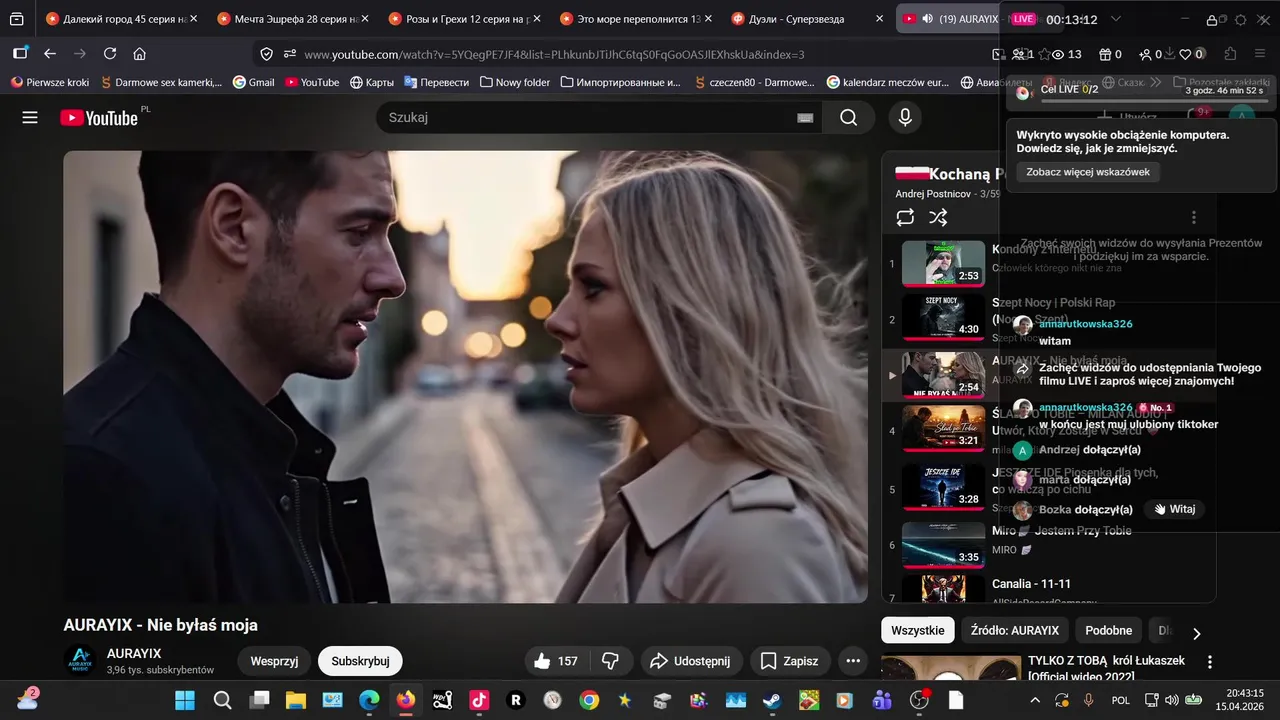Image resolution: width=1280 pixels, height=720 pixels.
Task: Click the magnifier search button on YouTube
Action: tap(848, 118)
